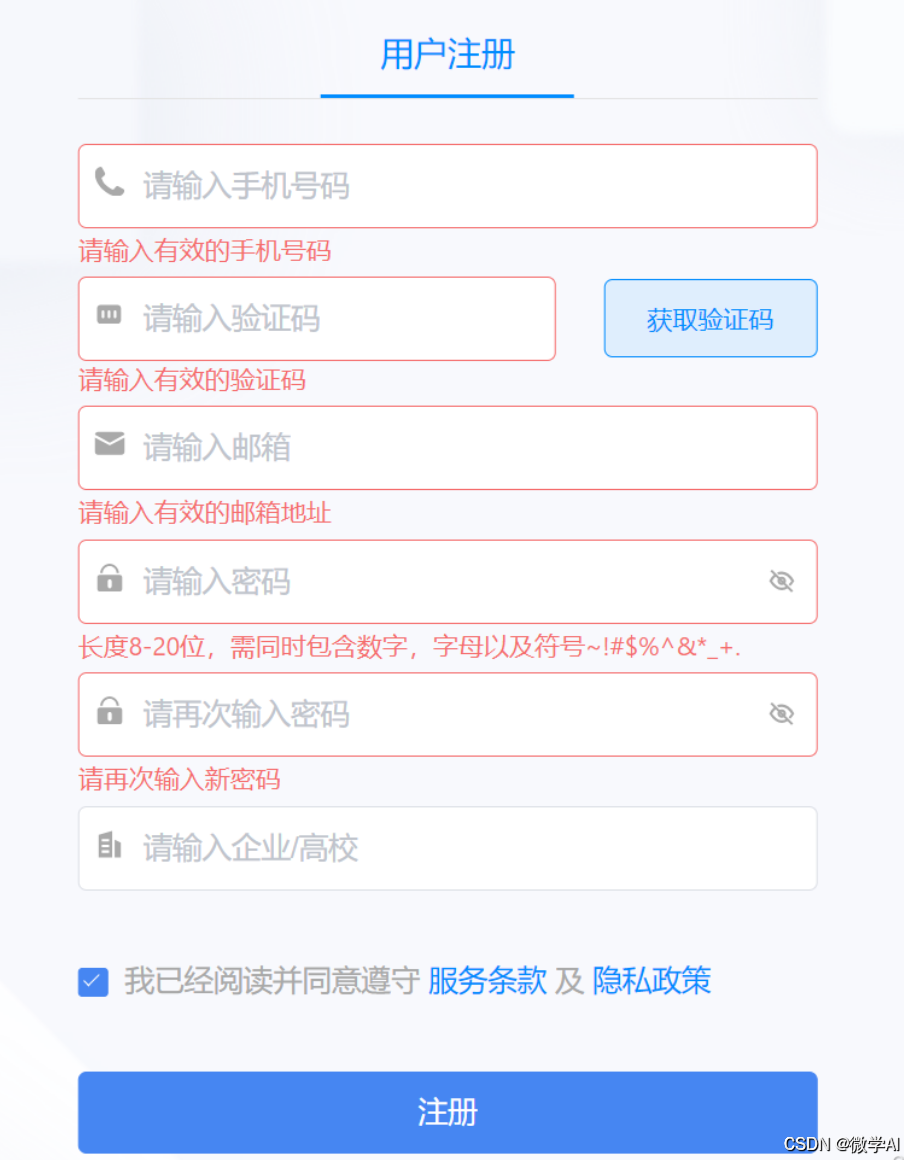Click the lock icon in confirm password field
Image resolution: width=904 pixels, height=1160 pixels.
pos(109,711)
